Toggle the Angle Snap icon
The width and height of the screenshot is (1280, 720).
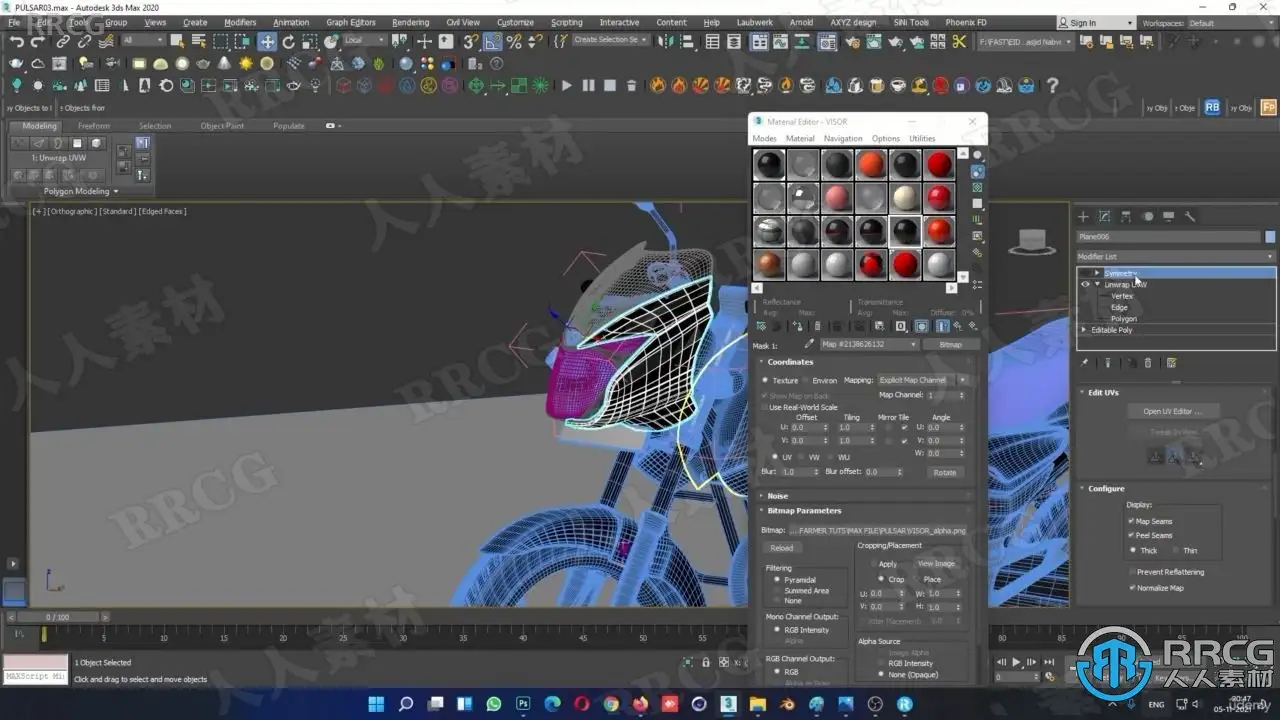tap(493, 41)
